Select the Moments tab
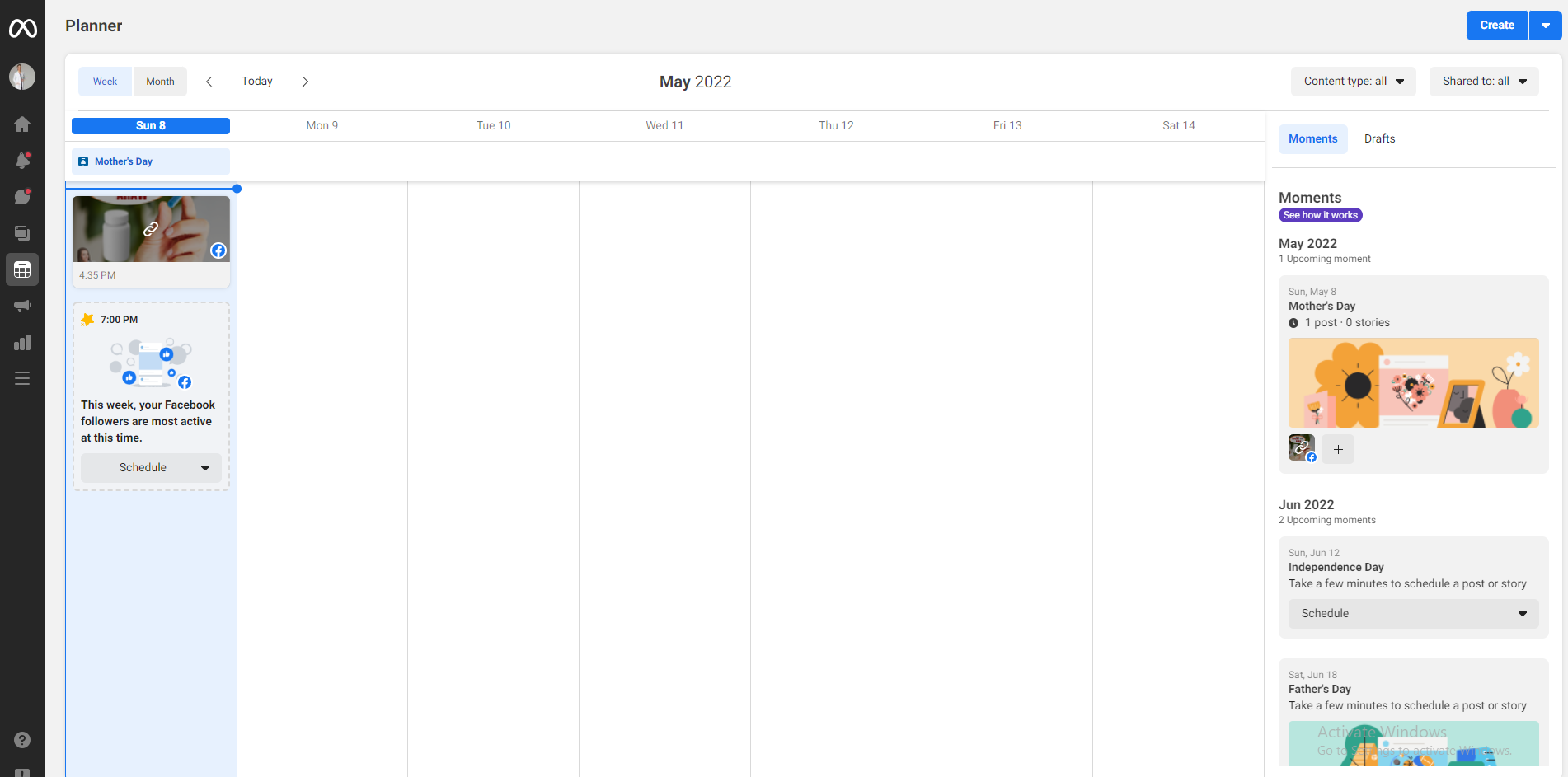The width and height of the screenshot is (1568, 777). (x=1312, y=139)
